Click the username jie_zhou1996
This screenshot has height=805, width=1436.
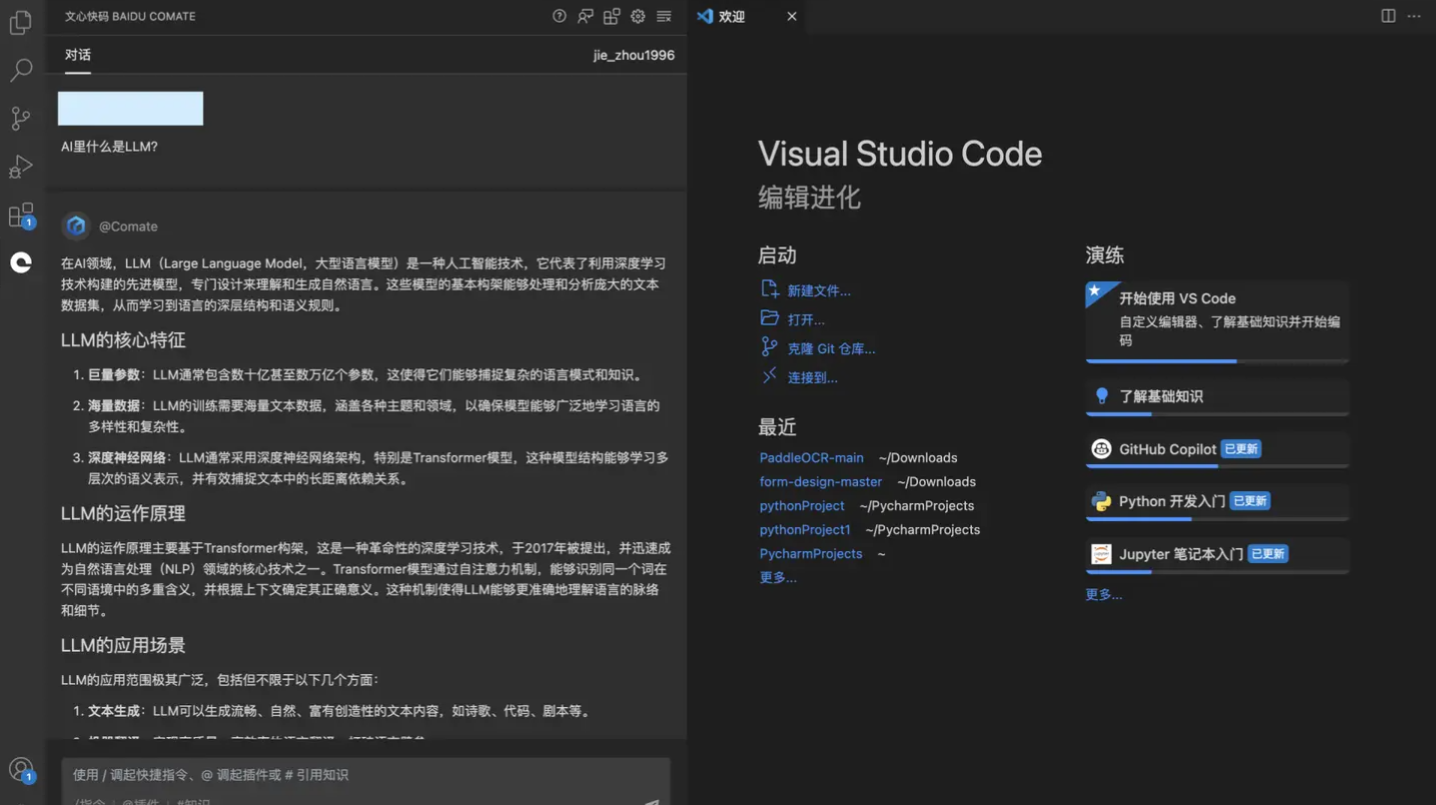(633, 55)
